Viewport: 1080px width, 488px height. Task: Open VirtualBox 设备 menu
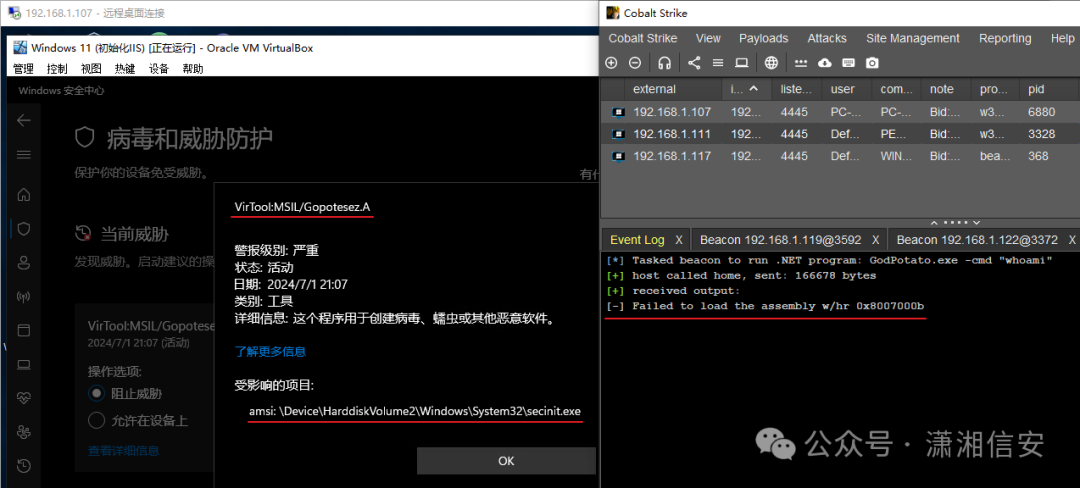pyautogui.click(x=158, y=69)
